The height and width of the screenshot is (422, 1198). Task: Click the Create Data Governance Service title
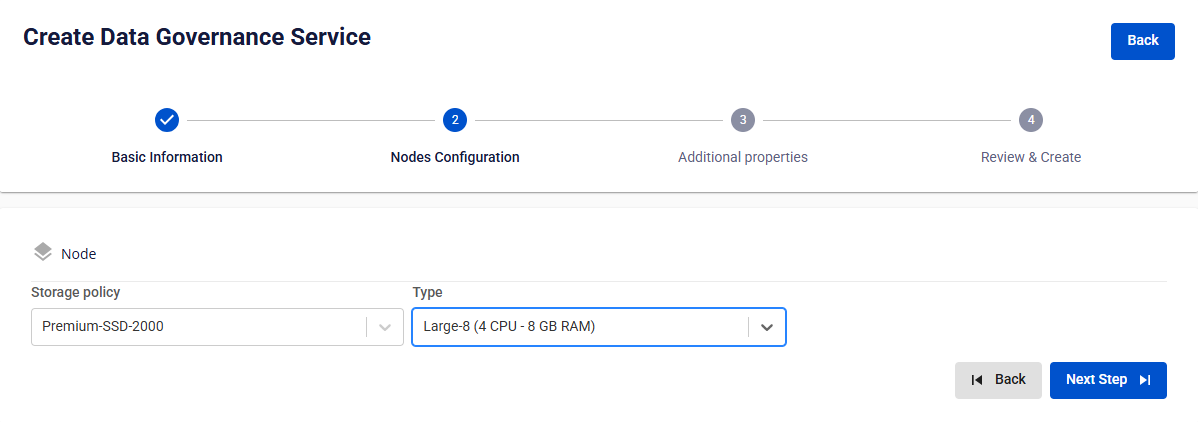pos(197,37)
